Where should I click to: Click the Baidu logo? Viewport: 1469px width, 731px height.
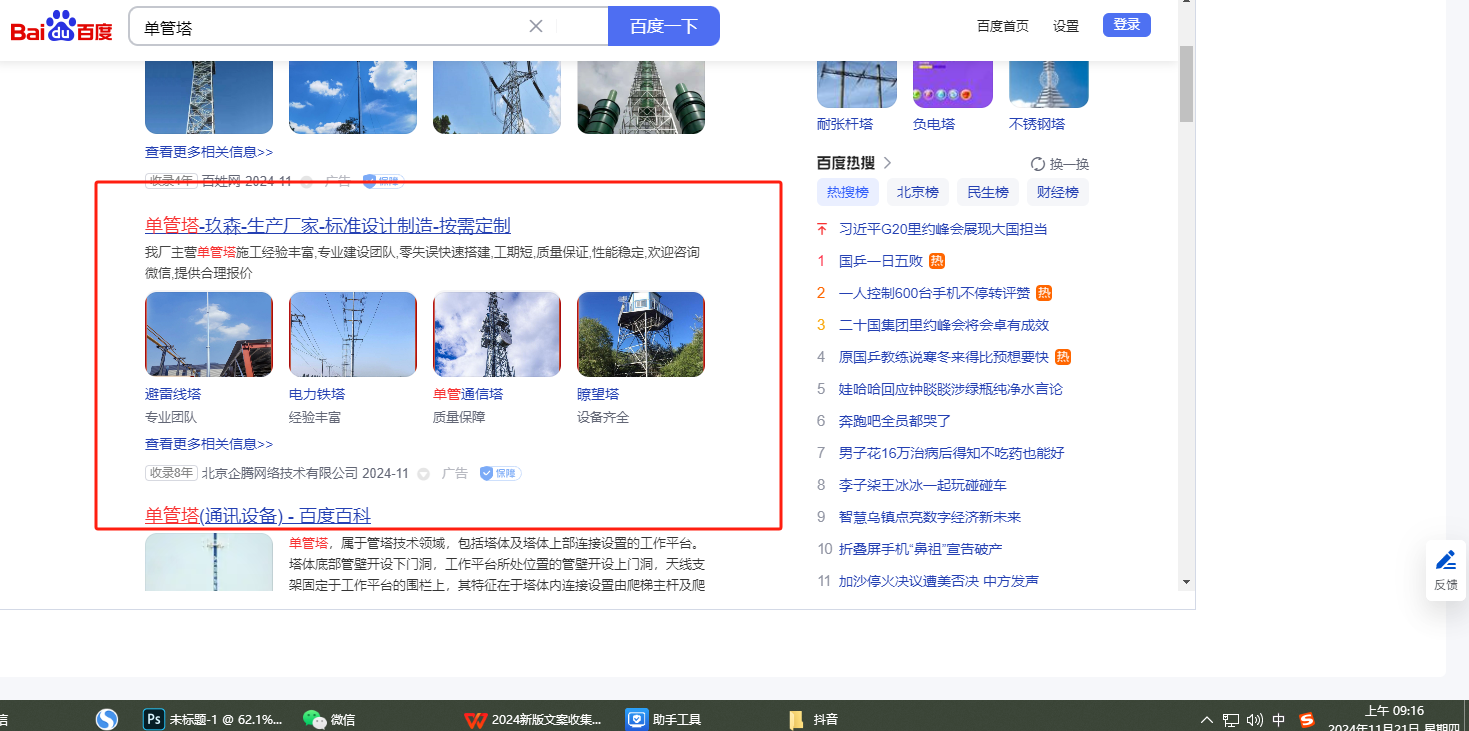point(62,26)
